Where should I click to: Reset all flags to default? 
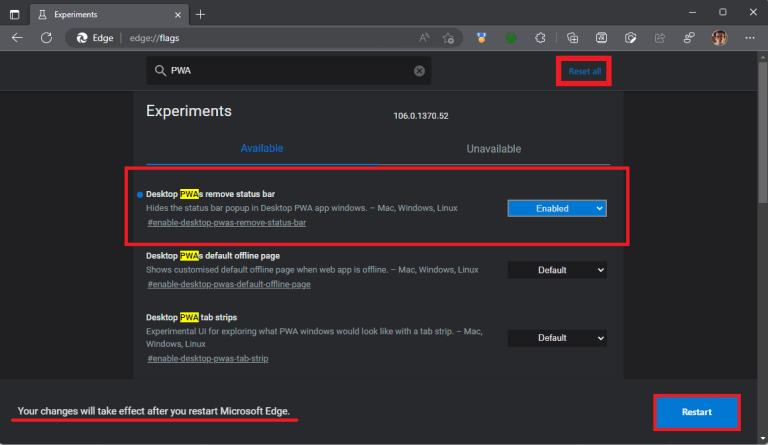point(584,71)
